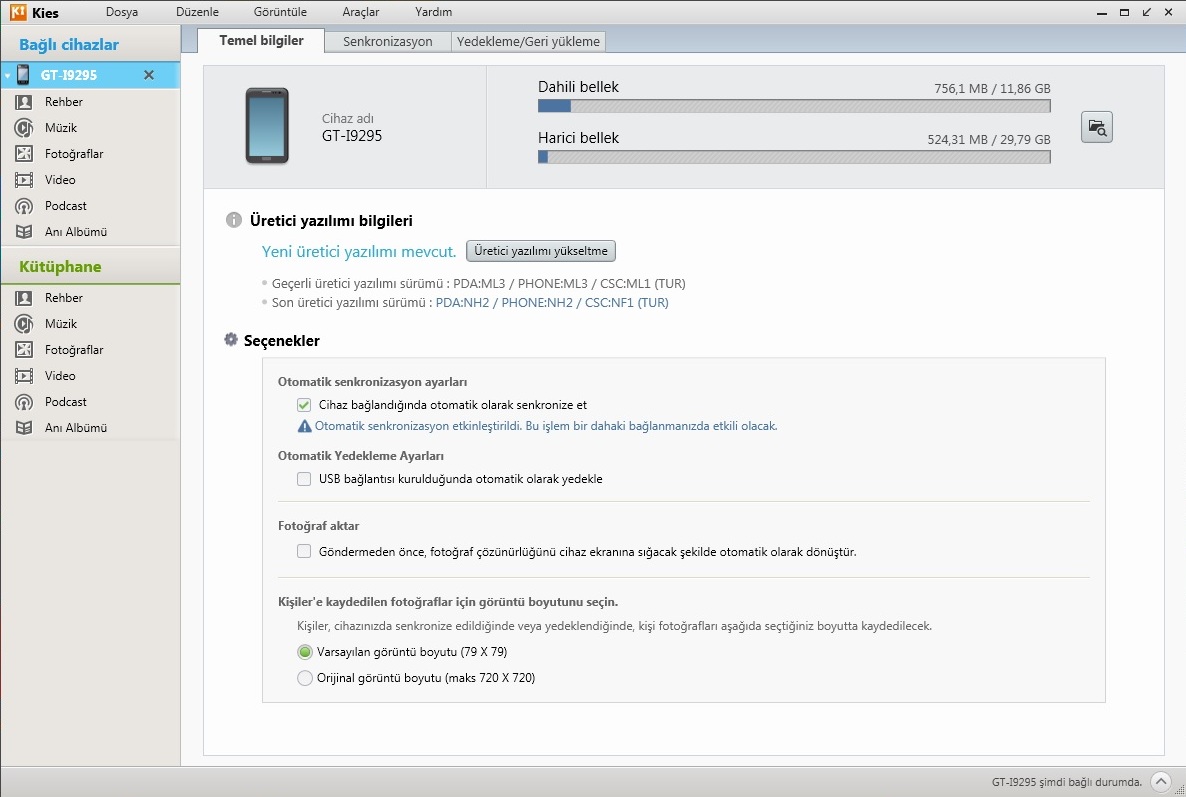Click the auto-sync warning triangle icon
Screen dimensions: 1186x797
pyautogui.click(x=304, y=426)
